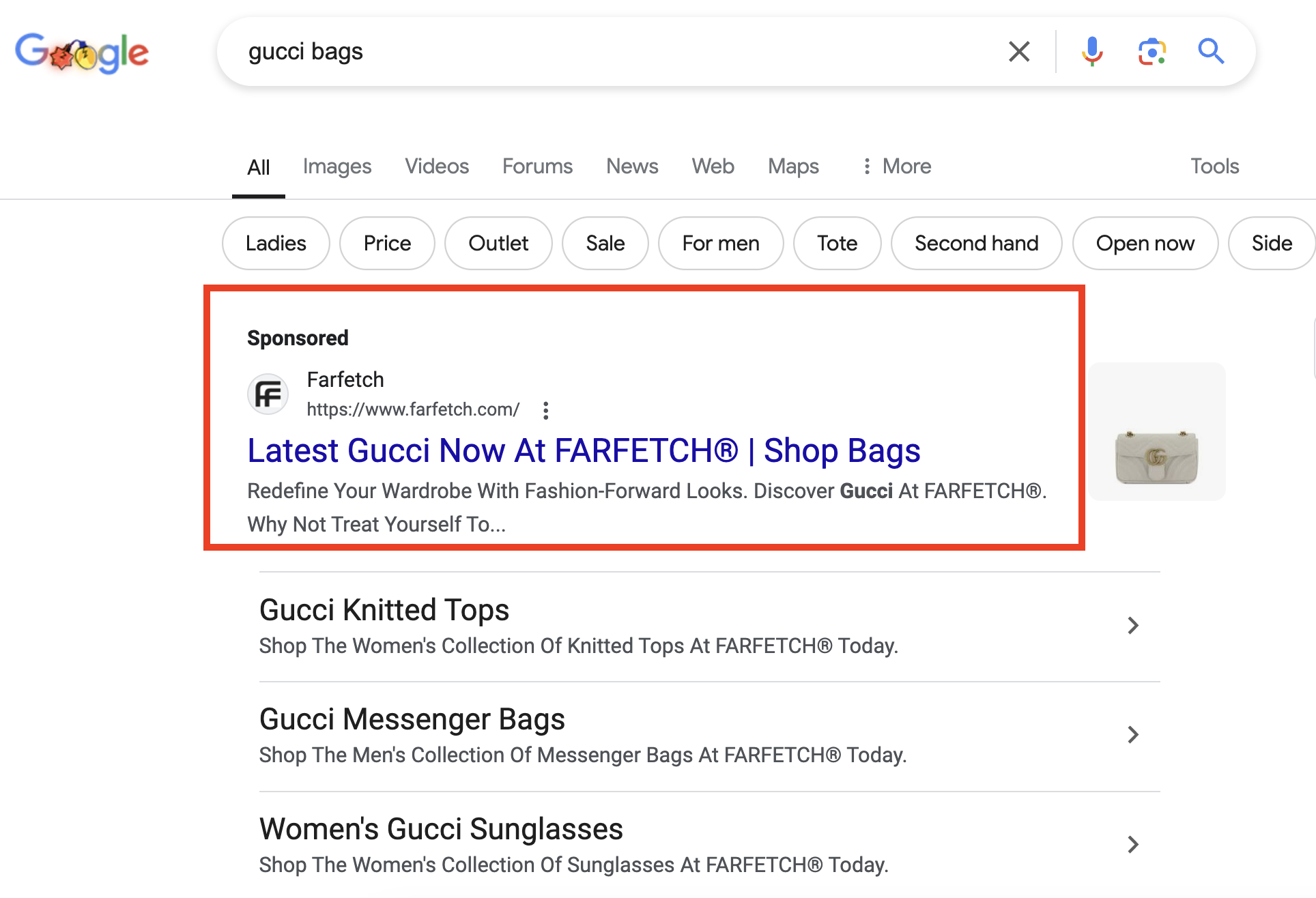Click the blue magnifier search icon
Screen dimensions: 1316x898
(1211, 51)
